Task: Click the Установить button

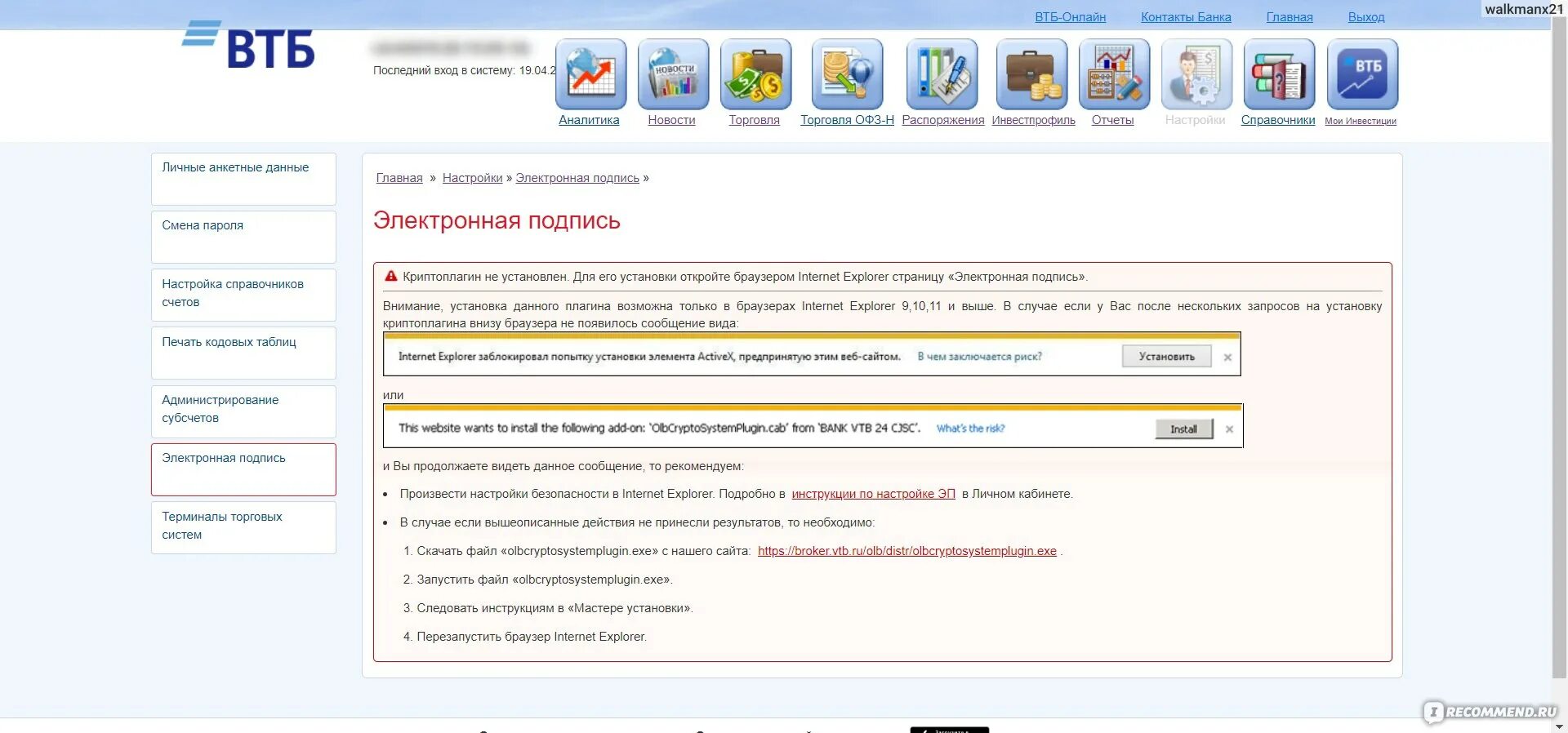Action: coord(1166,357)
